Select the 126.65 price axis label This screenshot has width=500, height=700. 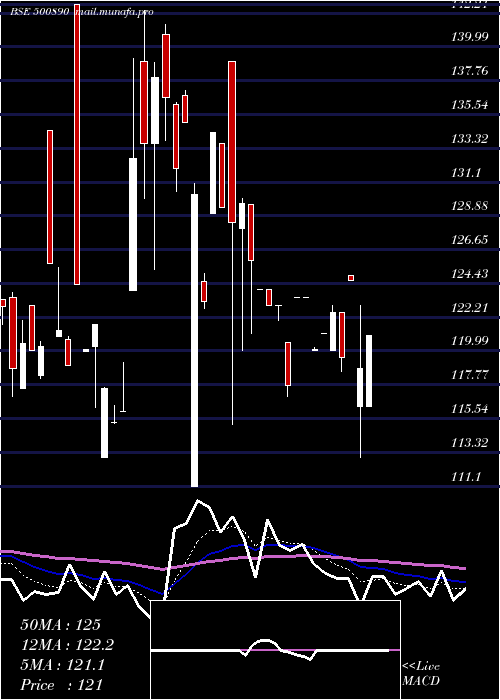470,241
